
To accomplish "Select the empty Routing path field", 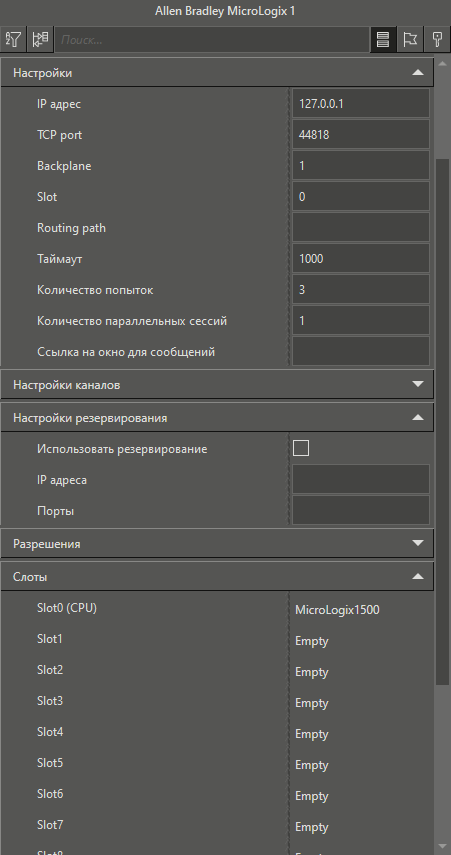I will click(360, 227).
